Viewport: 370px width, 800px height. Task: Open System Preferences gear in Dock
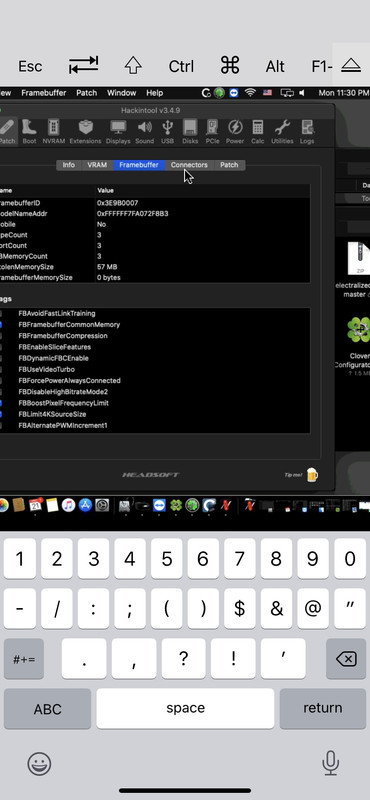pyautogui.click(x=102, y=505)
